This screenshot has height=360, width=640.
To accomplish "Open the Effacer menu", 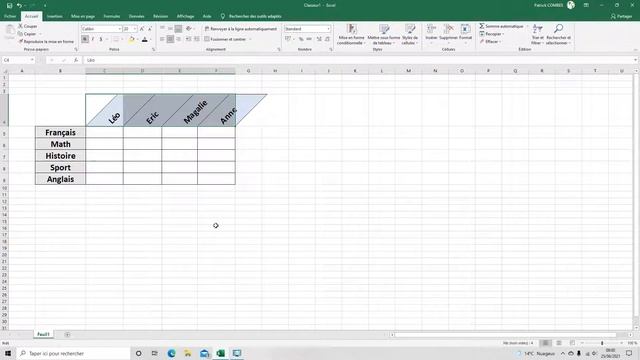I will [x=490, y=42].
